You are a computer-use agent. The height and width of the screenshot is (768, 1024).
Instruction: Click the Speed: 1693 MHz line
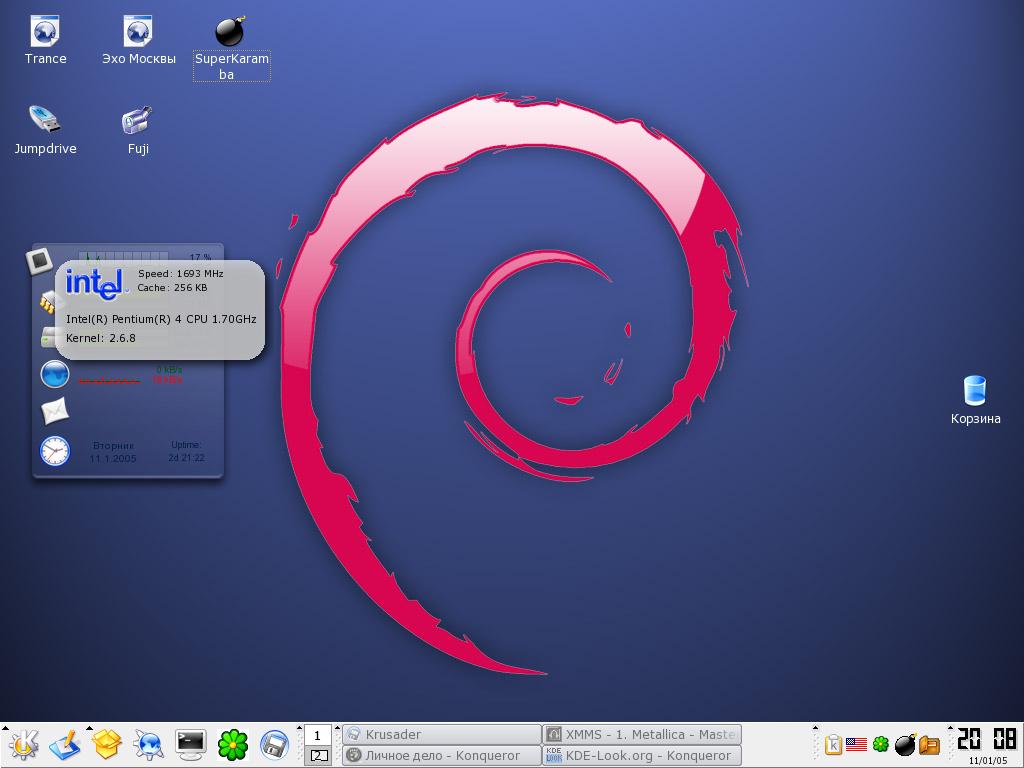(x=180, y=274)
